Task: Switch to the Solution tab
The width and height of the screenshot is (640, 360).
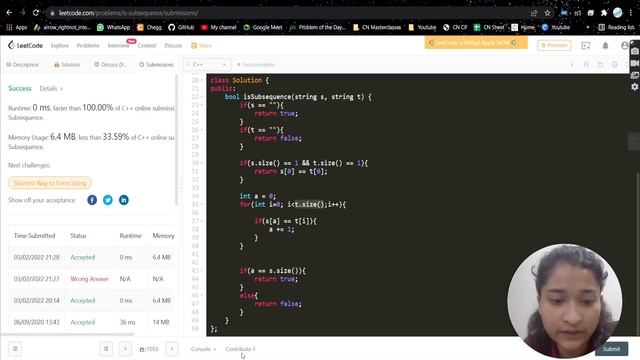Action: pyautogui.click(x=67, y=64)
